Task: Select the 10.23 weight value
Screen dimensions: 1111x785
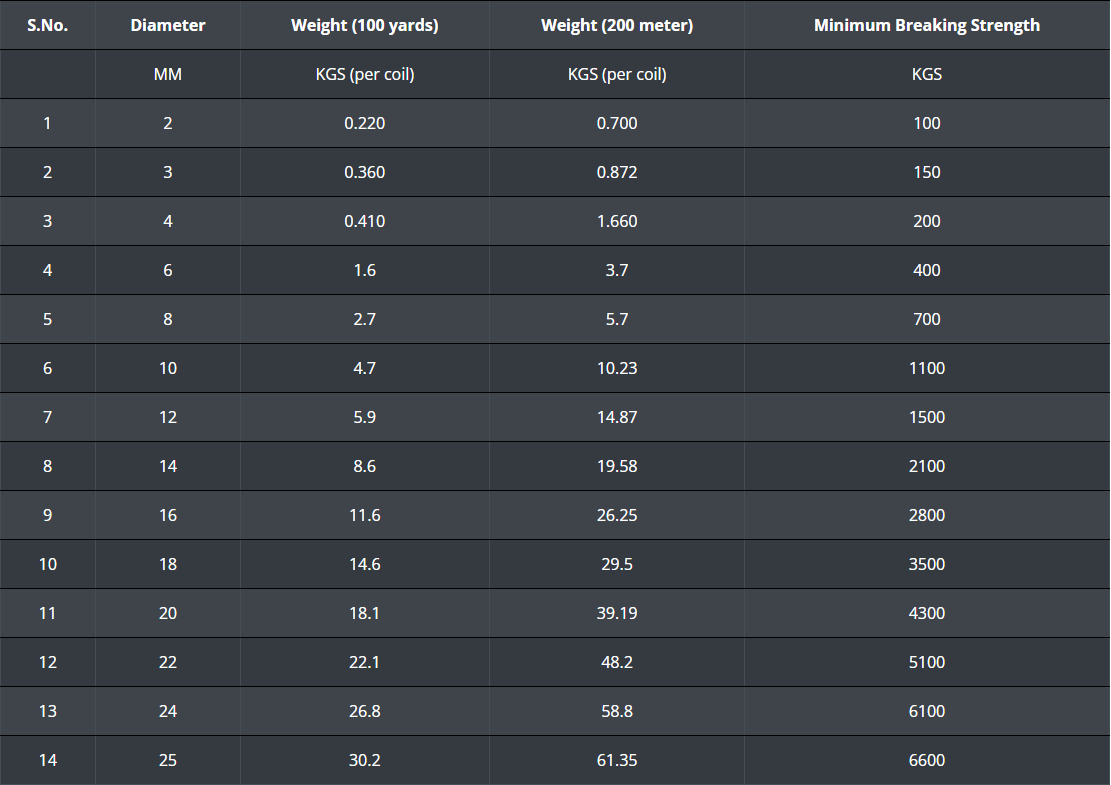Action: pos(617,368)
